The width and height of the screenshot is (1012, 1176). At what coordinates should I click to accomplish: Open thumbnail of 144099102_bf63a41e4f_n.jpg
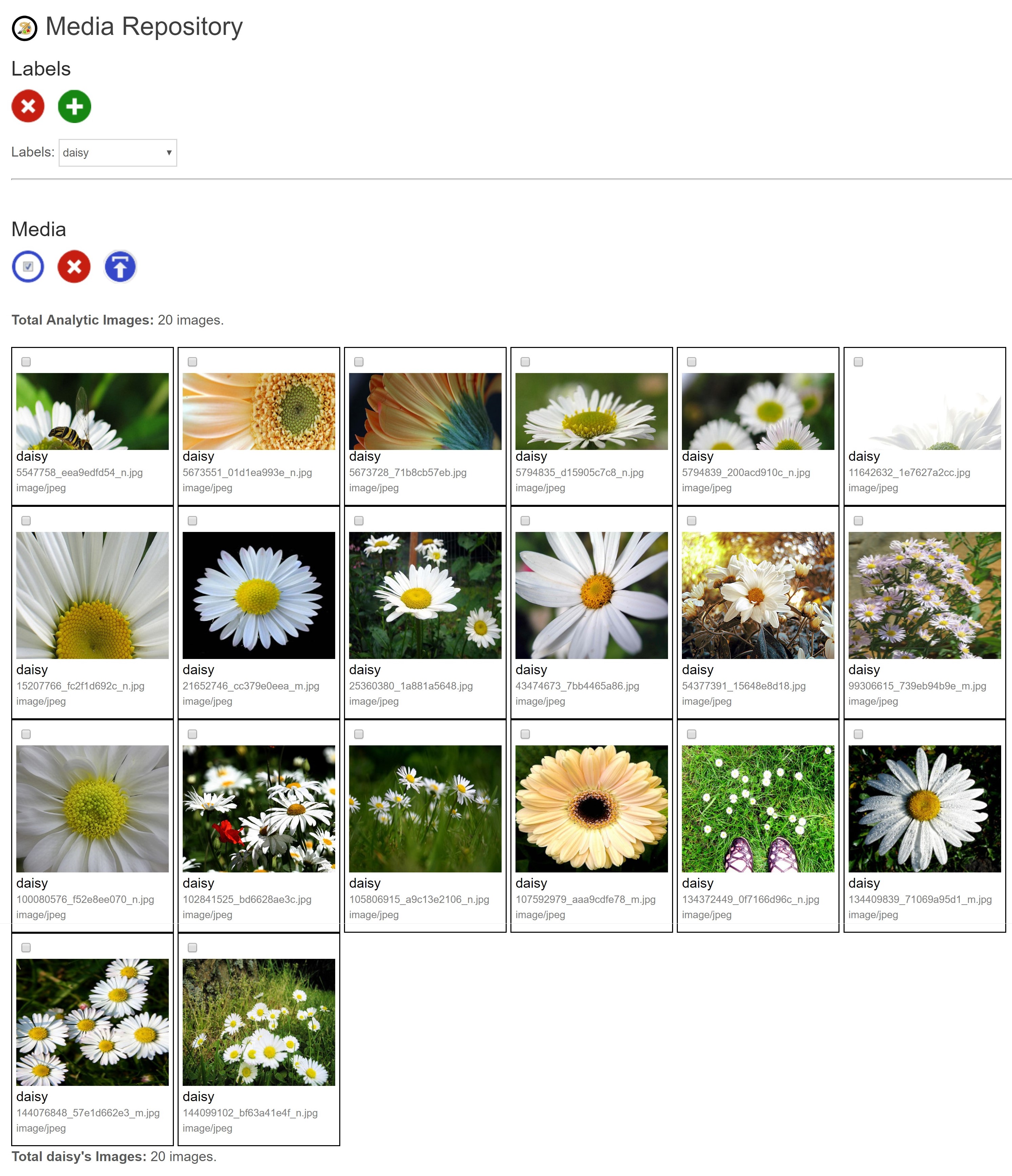tap(259, 1022)
